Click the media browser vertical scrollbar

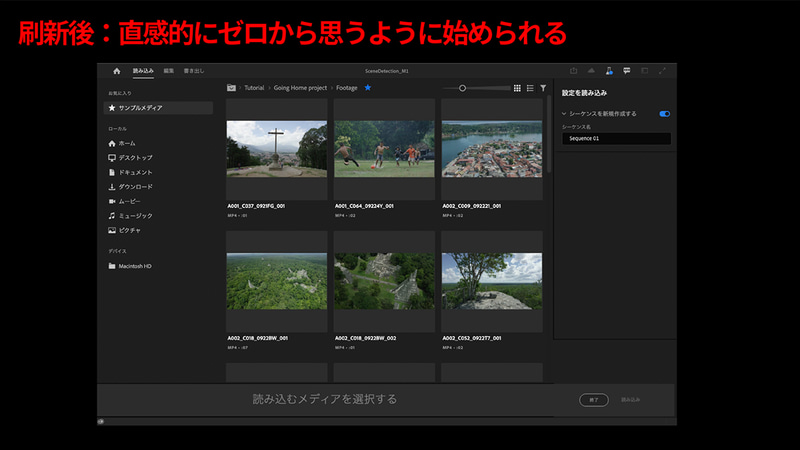549,135
